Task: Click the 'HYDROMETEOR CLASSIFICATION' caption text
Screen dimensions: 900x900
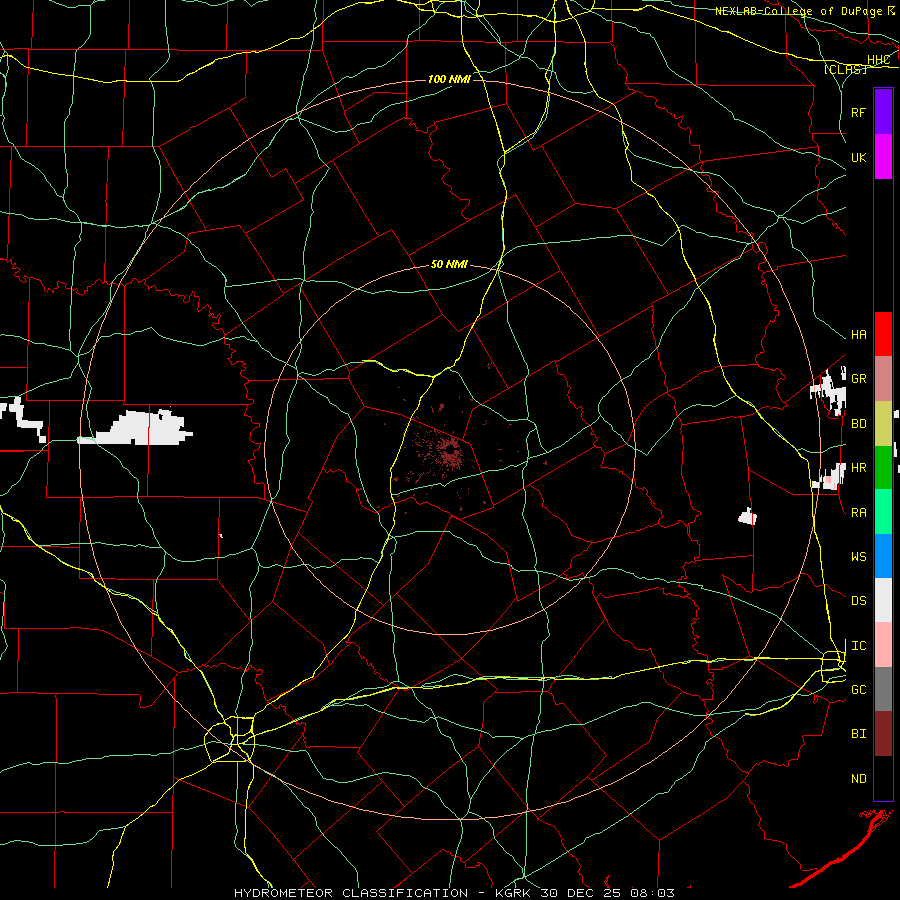Action: pos(351,893)
